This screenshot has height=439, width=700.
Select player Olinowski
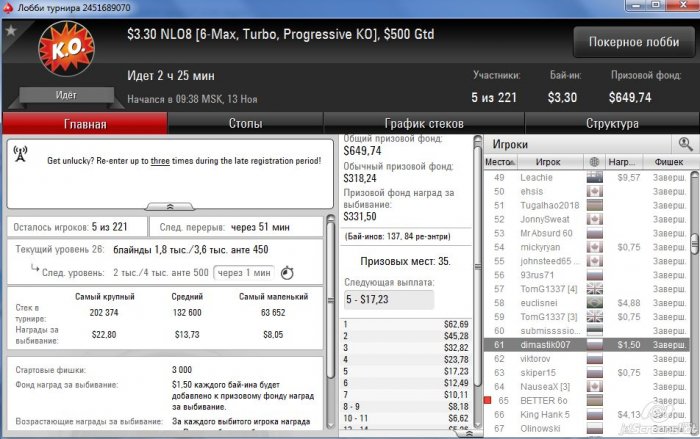[x=540, y=428]
